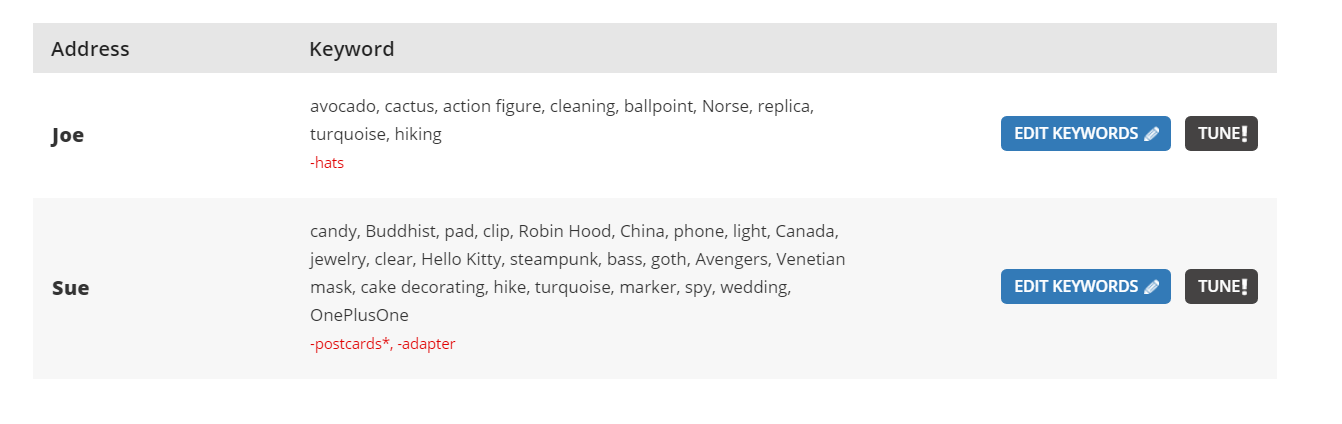Select the Joe address name

coord(68,135)
